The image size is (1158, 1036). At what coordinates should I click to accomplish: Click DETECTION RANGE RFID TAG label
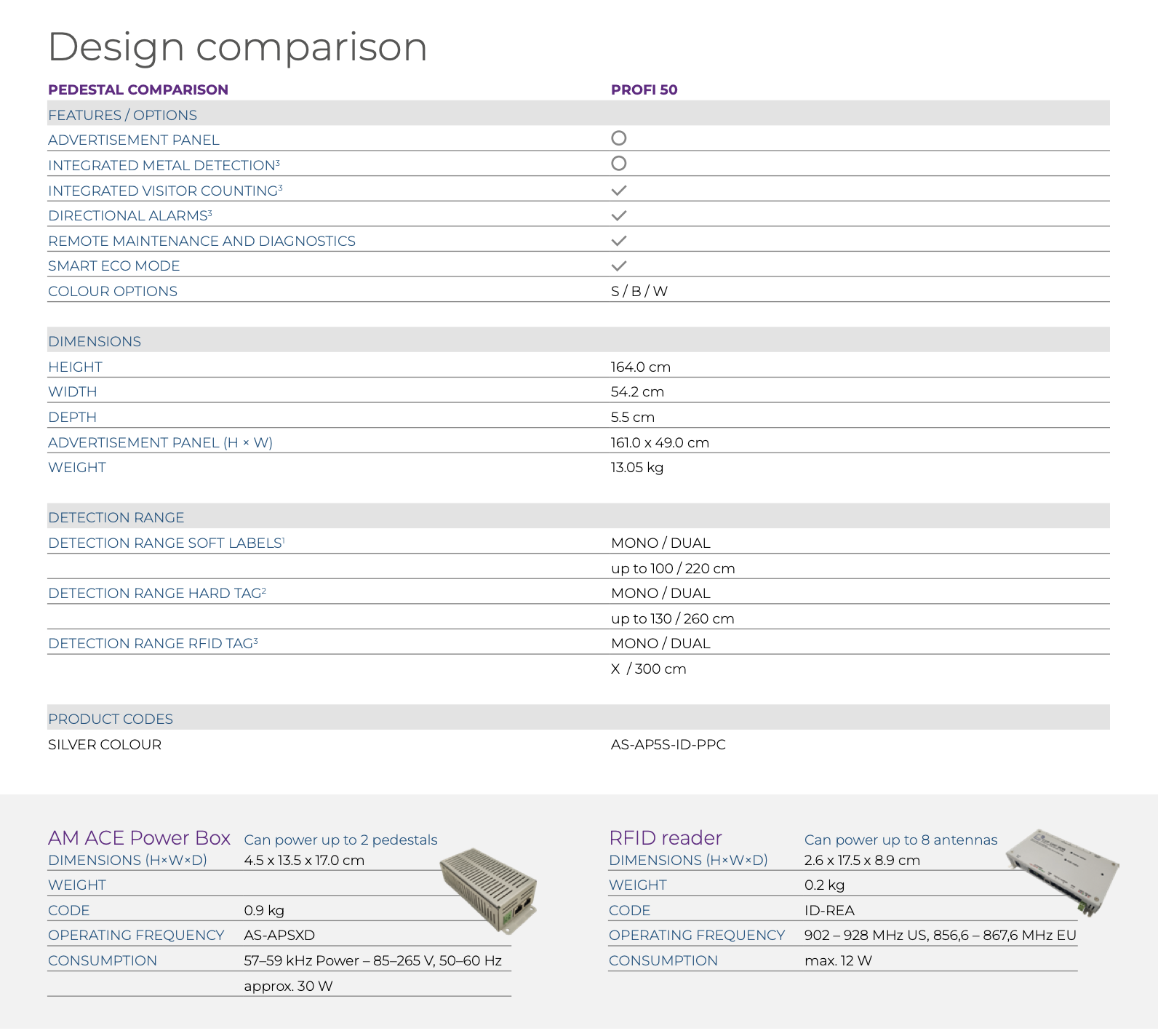153,643
